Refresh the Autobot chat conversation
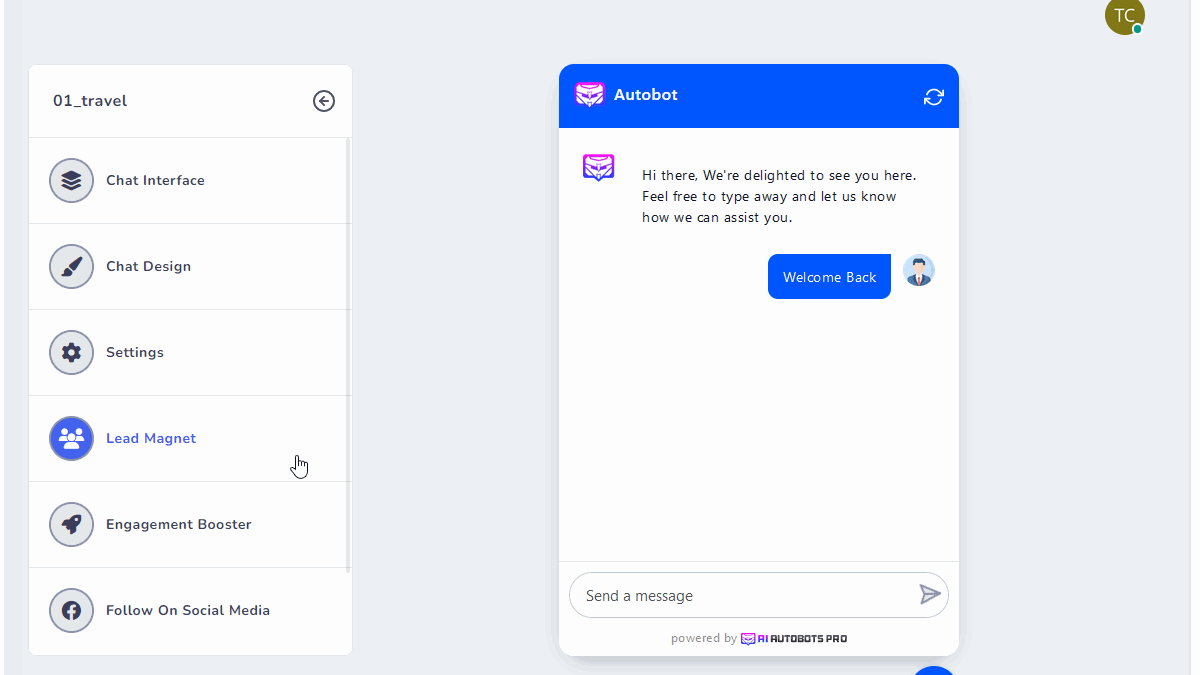The width and height of the screenshot is (1200, 675). pos(933,97)
